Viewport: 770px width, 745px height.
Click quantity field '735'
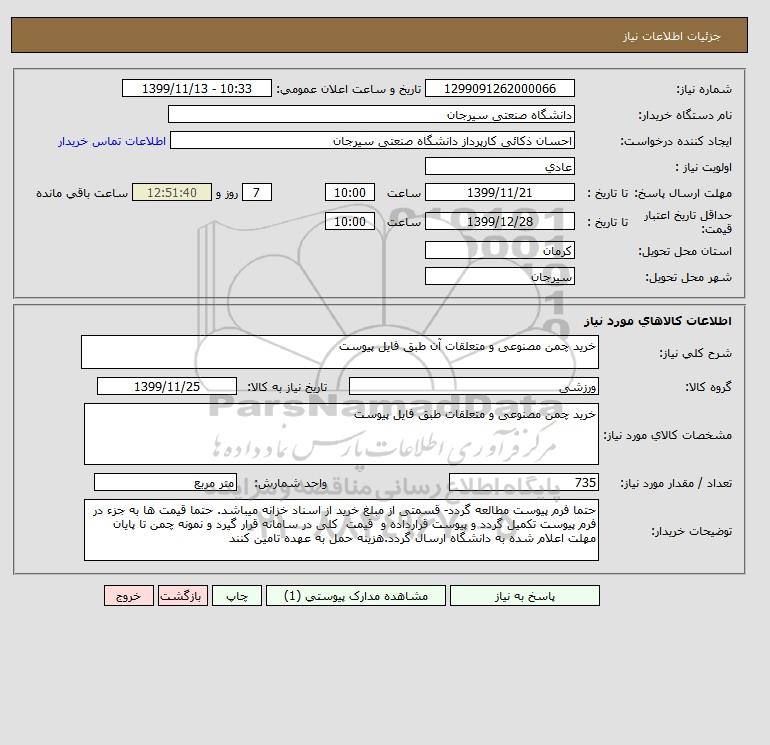(523, 482)
